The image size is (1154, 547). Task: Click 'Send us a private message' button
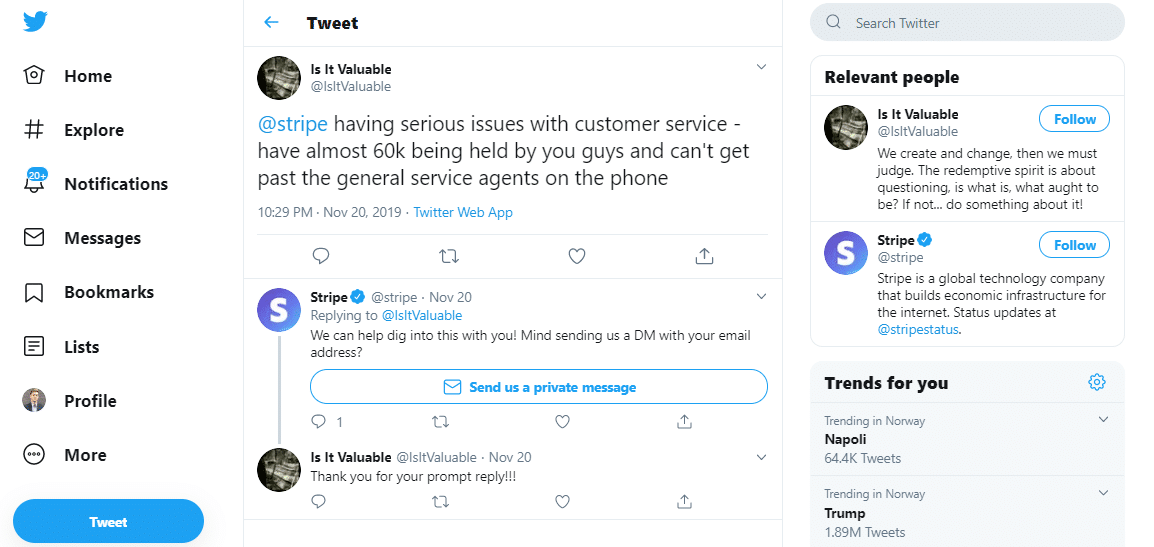(539, 387)
